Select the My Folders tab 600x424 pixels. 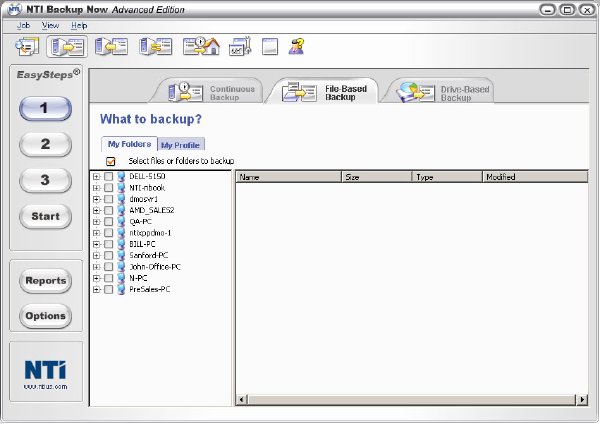coord(129,144)
